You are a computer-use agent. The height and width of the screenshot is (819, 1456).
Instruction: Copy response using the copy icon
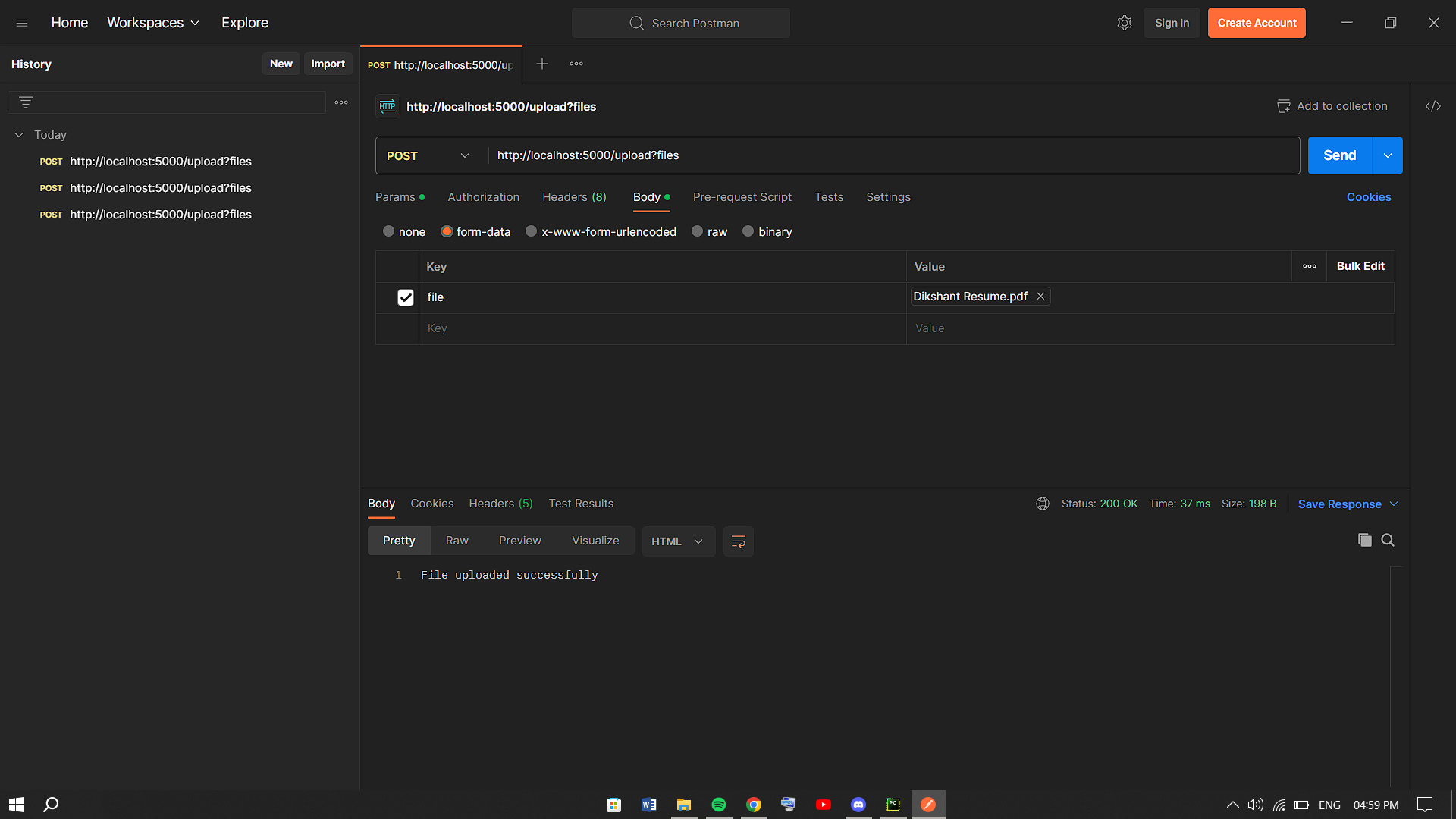[1364, 540]
